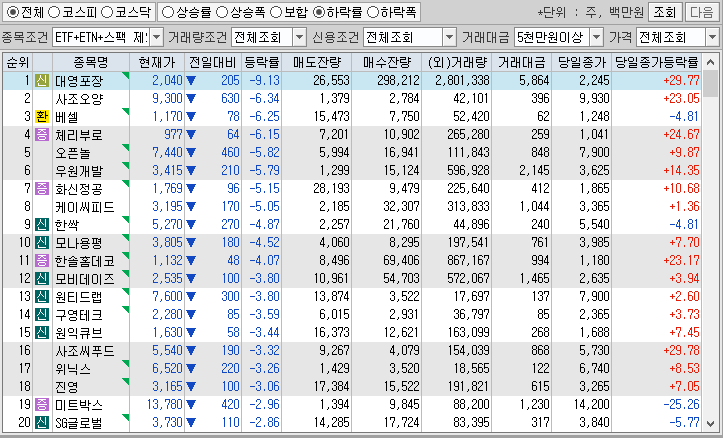Viewport: 723px width, 438px height.
Task: Click the 증 badge next to 화신정공
Action: (41, 189)
